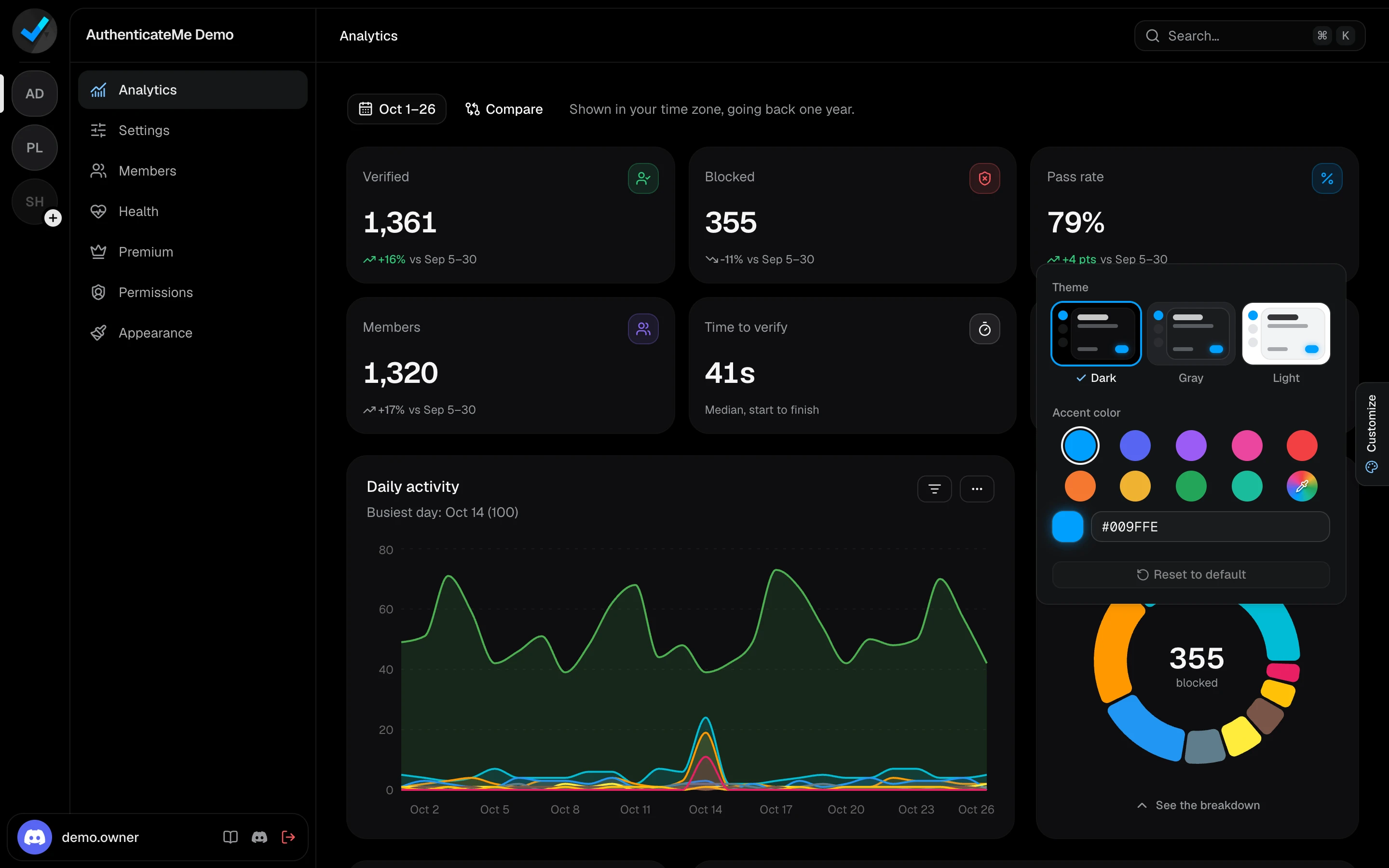This screenshot has height=868, width=1389.
Task: Go to Analytics in sidebar
Action: (x=193, y=90)
